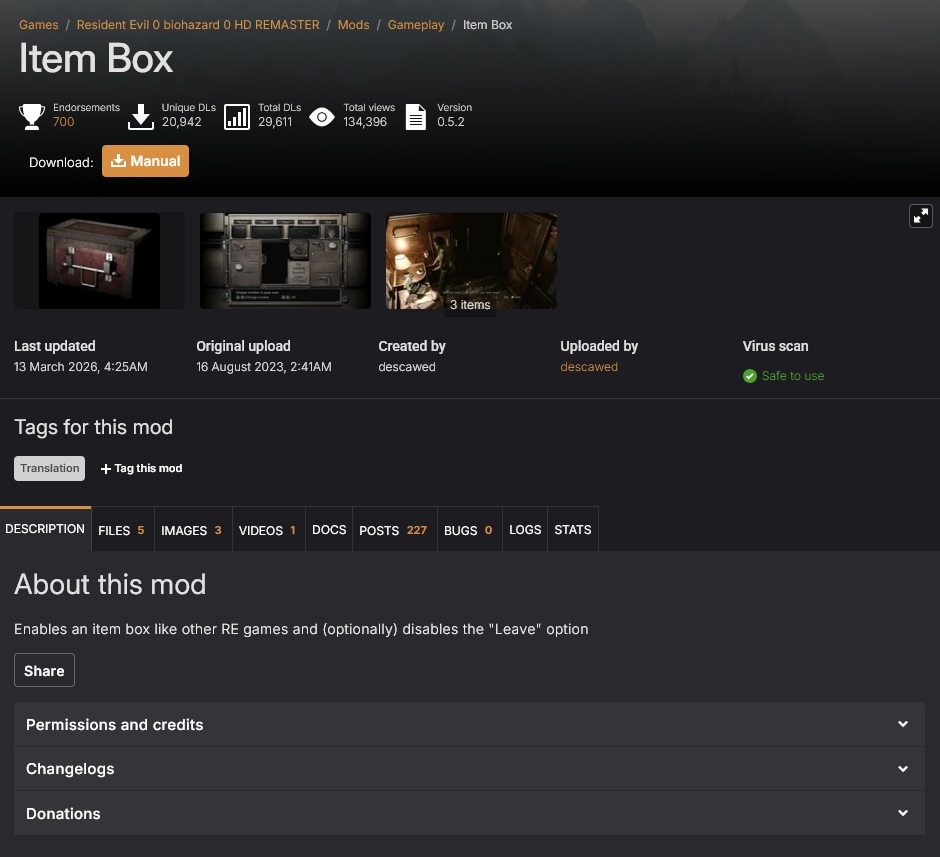Open the train room gameplay thumbnail

coord(471,261)
